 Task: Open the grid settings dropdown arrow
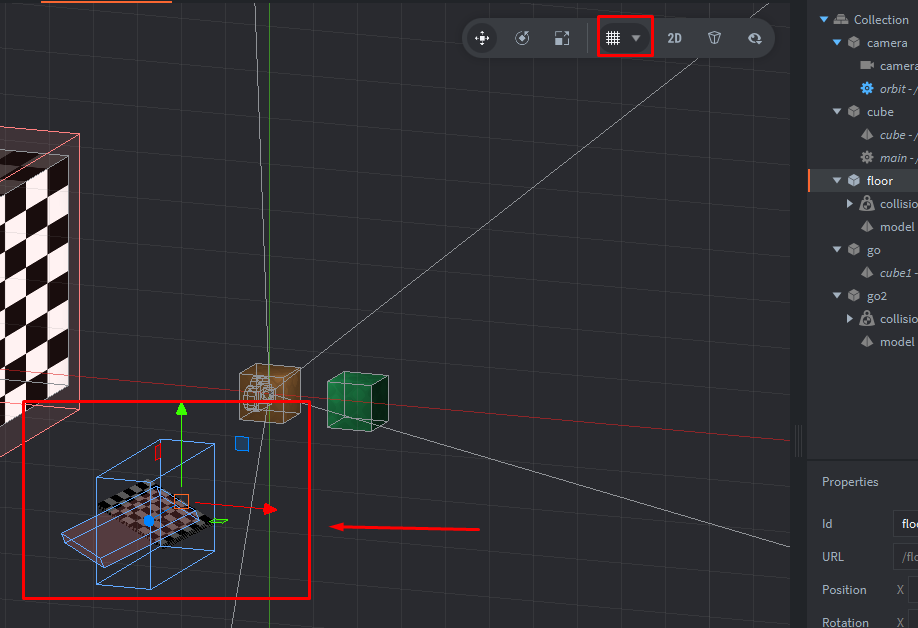[636, 38]
